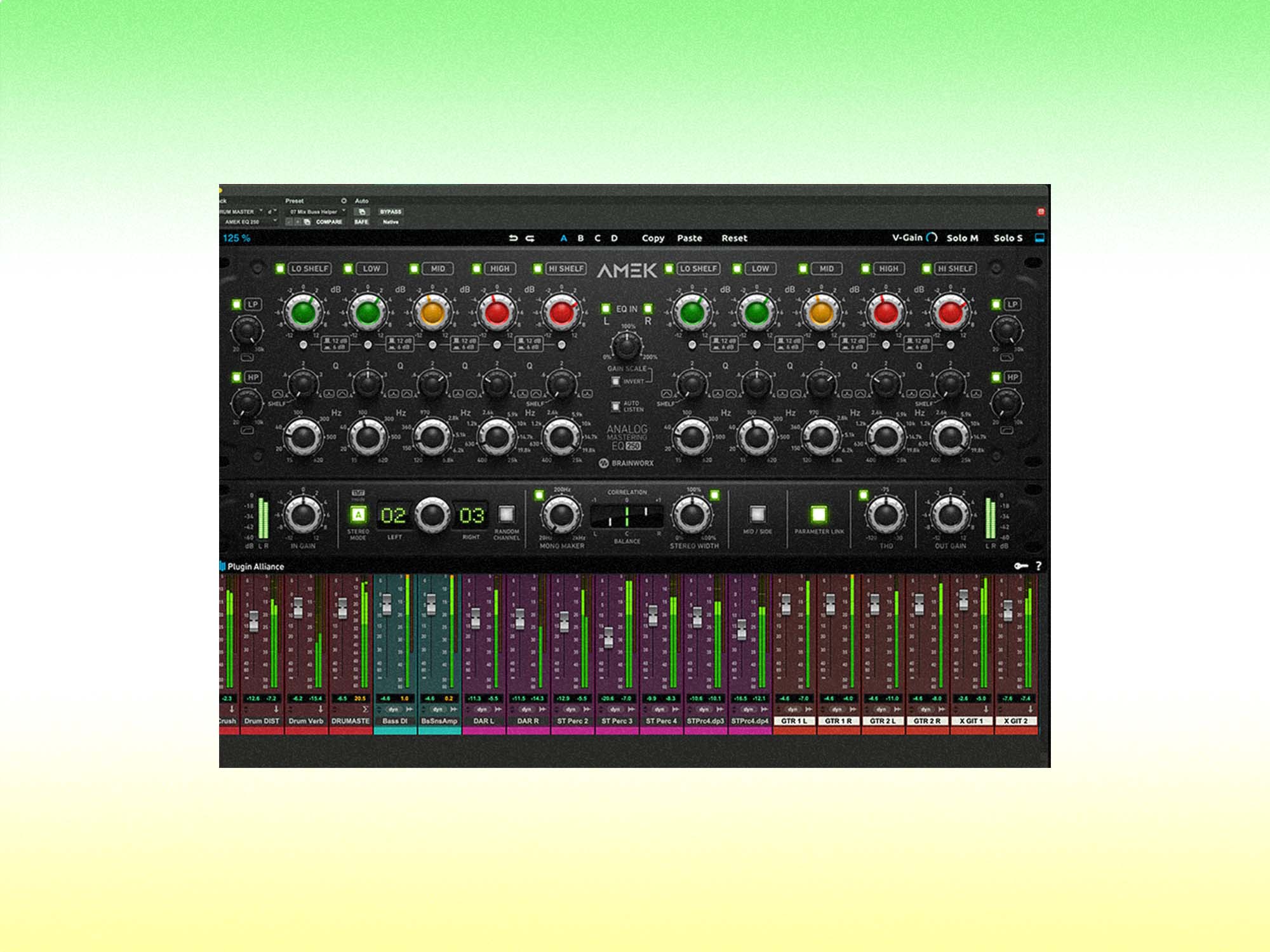
Task: Open the insert position 'd' dropdown
Action: (272, 211)
